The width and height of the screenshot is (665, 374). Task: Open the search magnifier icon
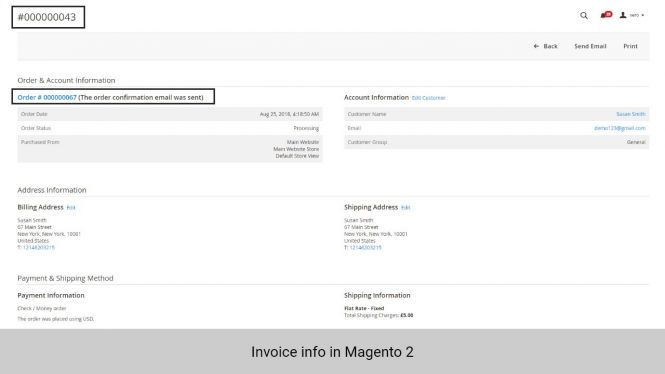click(584, 16)
